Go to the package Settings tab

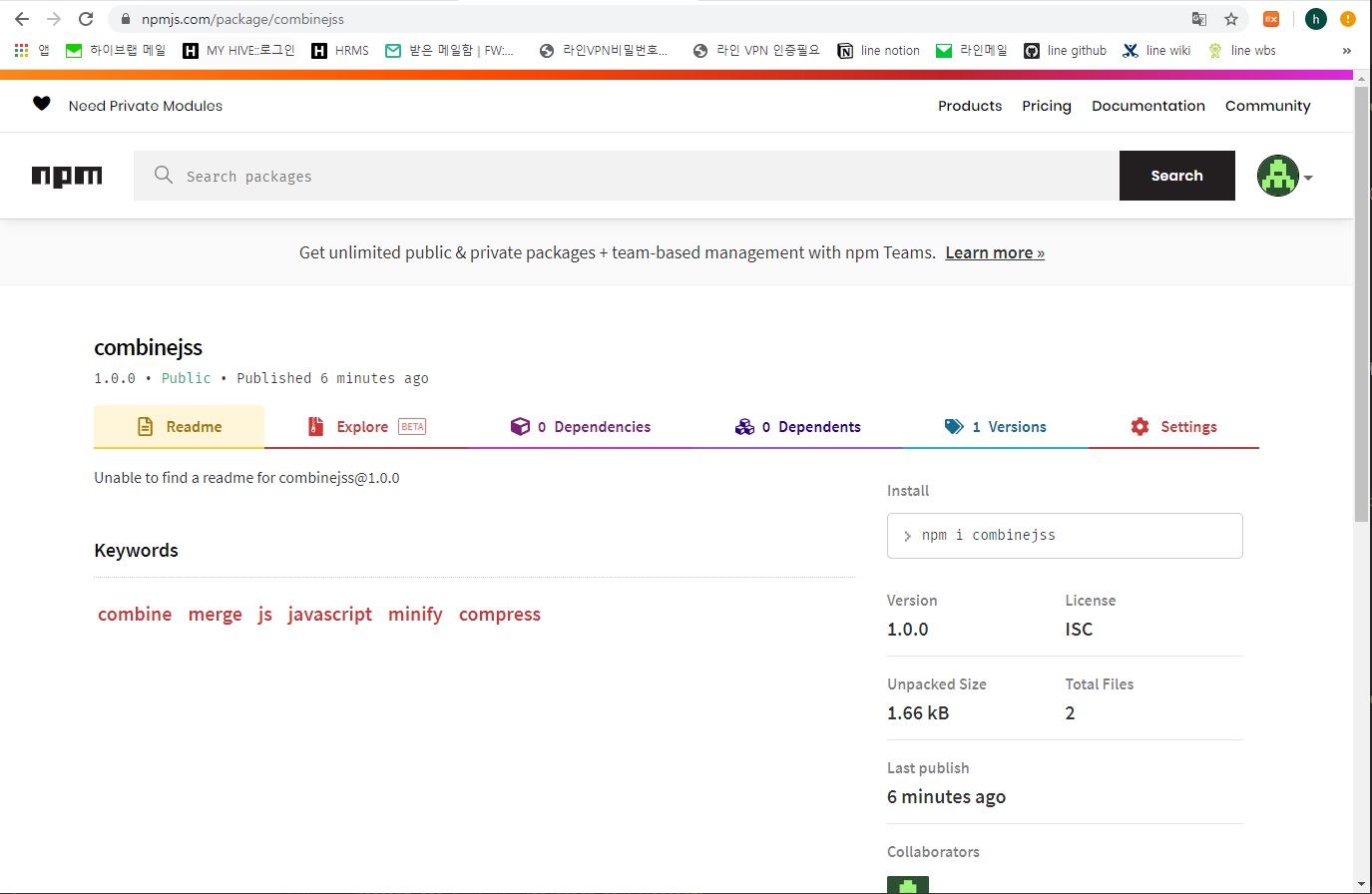tap(1173, 427)
